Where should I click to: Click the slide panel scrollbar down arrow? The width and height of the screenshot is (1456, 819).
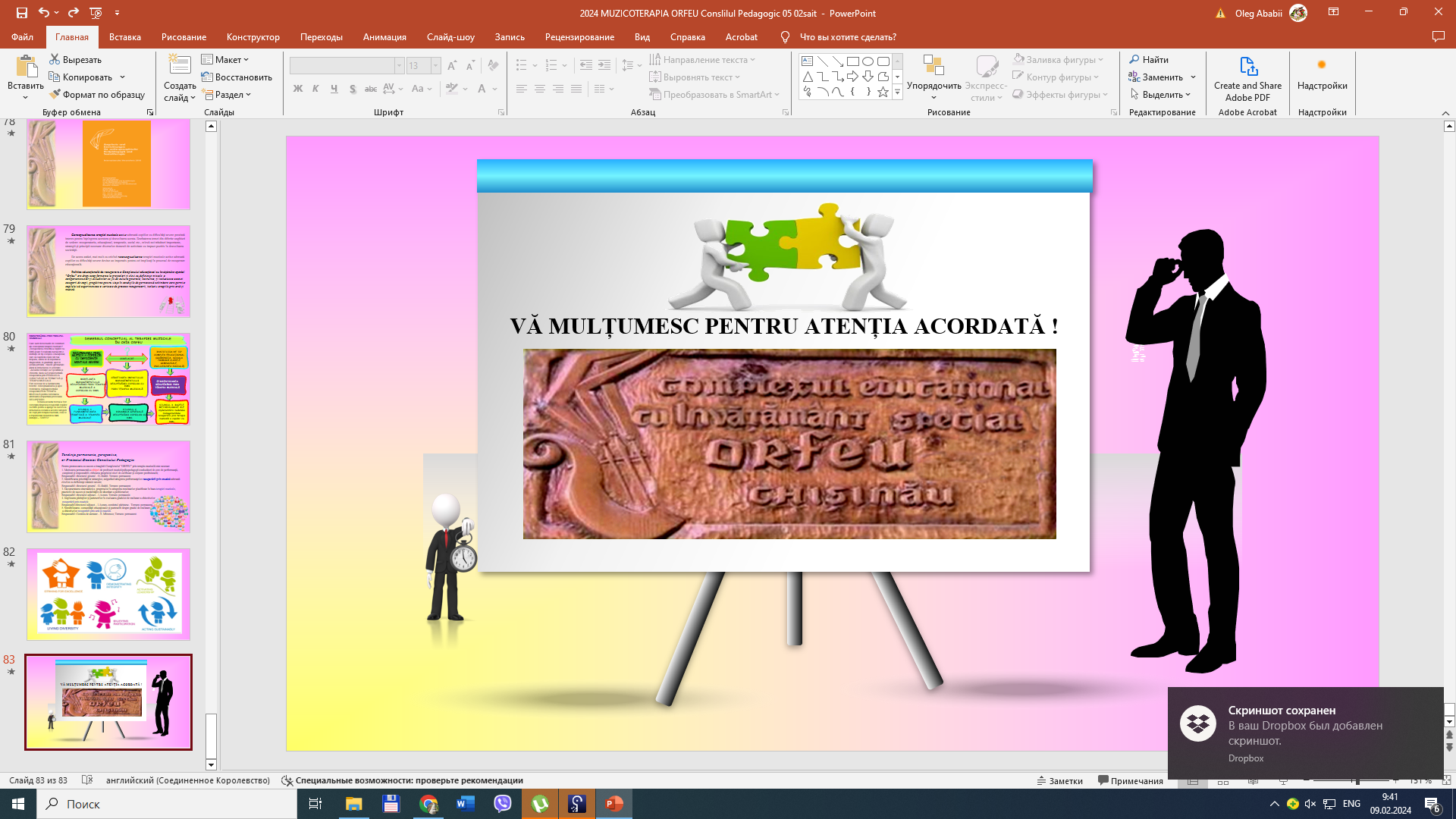point(211,764)
